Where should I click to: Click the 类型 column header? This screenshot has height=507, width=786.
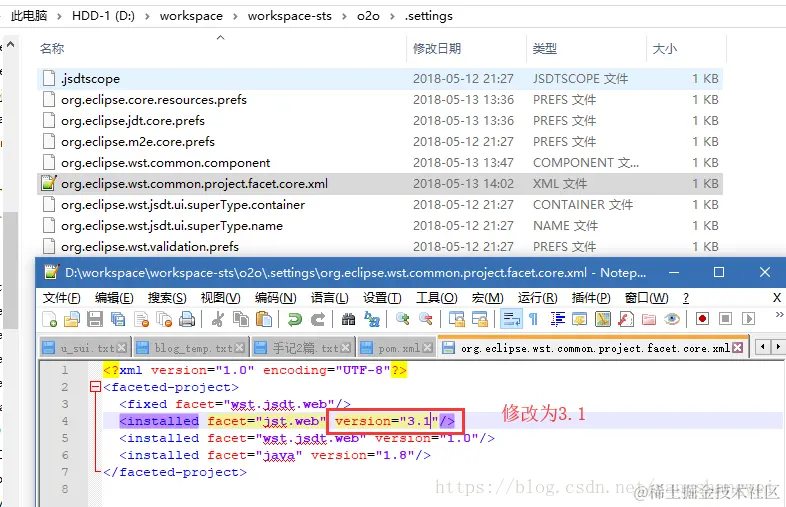544,49
